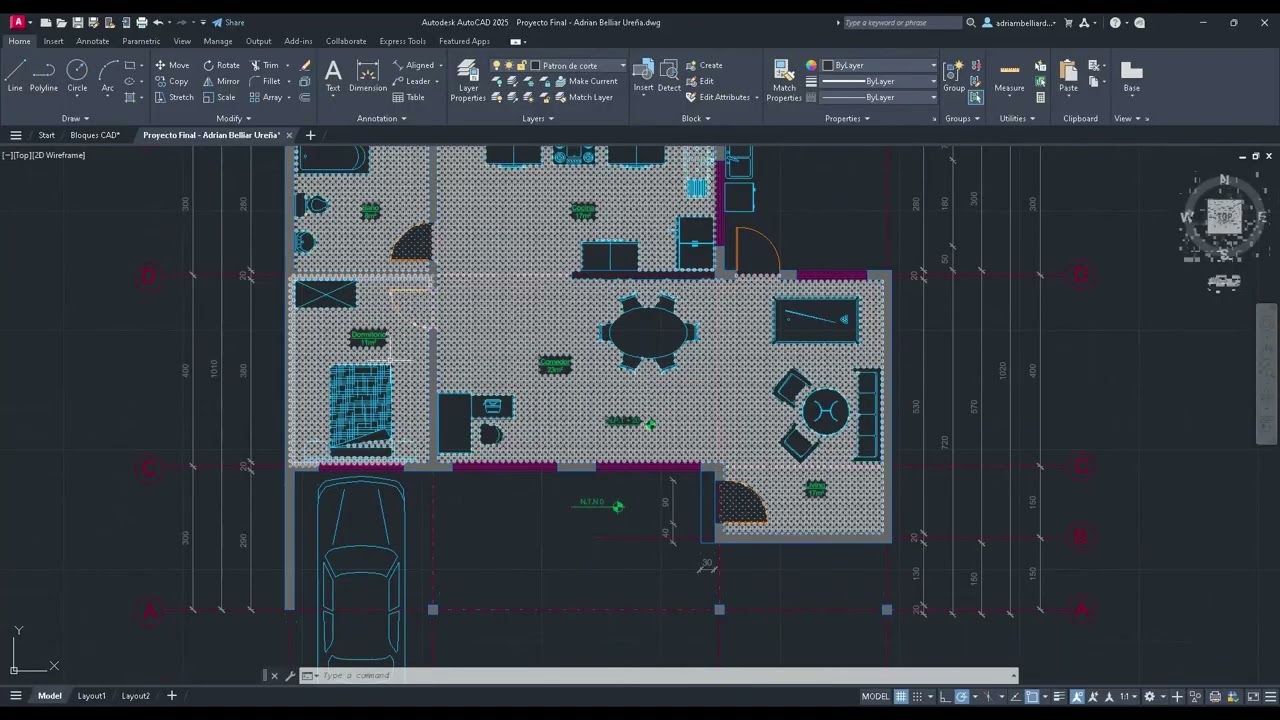The image size is (1280, 720).
Task: Toggle group selection on/off in Groups panel
Action: [x=976, y=97]
